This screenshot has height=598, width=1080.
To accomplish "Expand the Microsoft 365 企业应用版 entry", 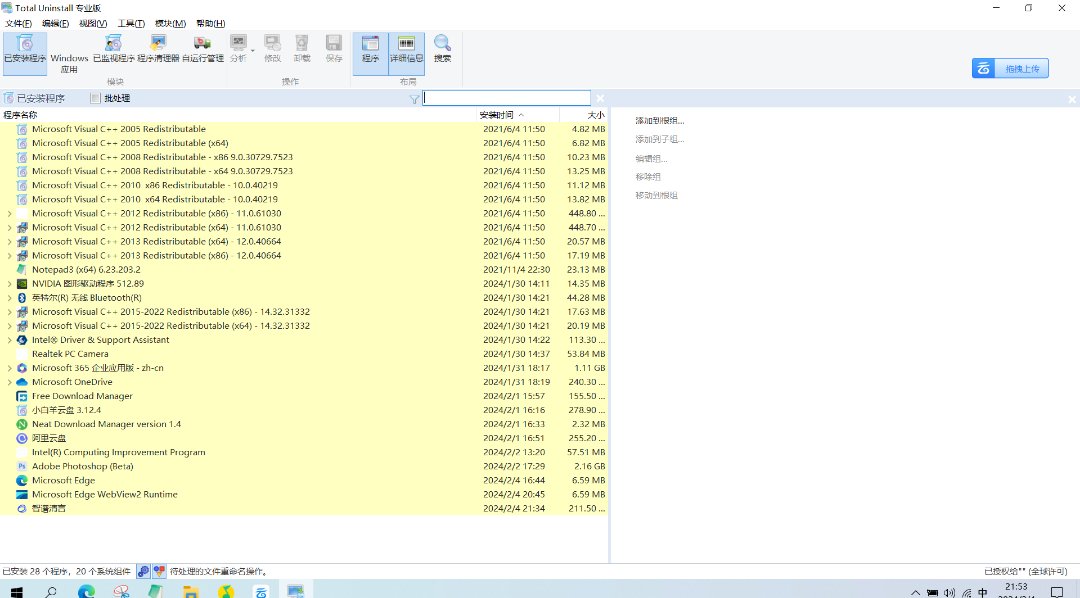I will (10, 368).
